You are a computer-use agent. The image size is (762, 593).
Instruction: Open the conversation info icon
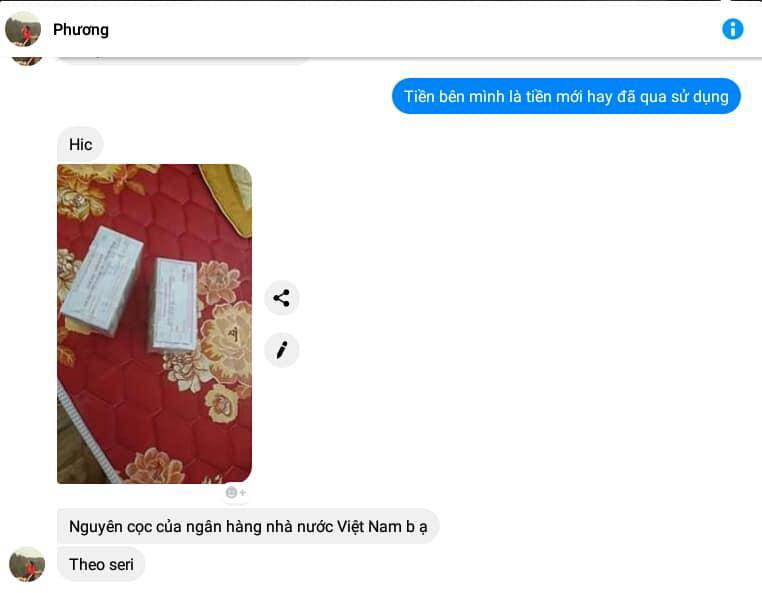tap(732, 29)
